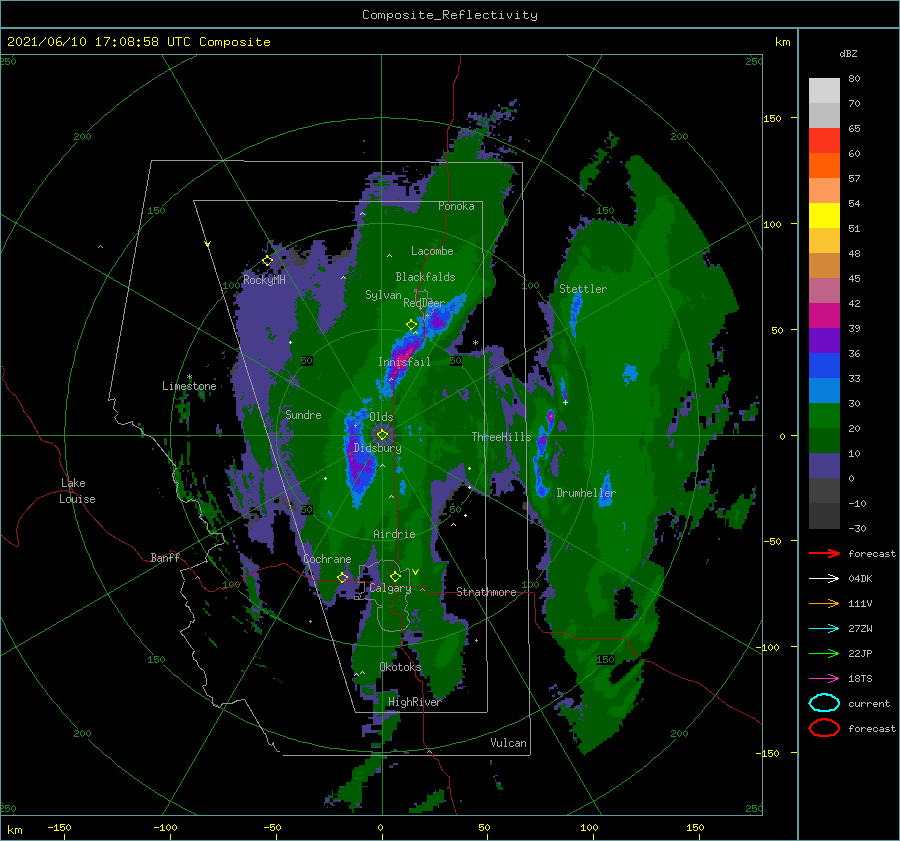The image size is (900, 841).
Task: Pick the red 60–65 dBZ color swatch
Action: point(824,141)
